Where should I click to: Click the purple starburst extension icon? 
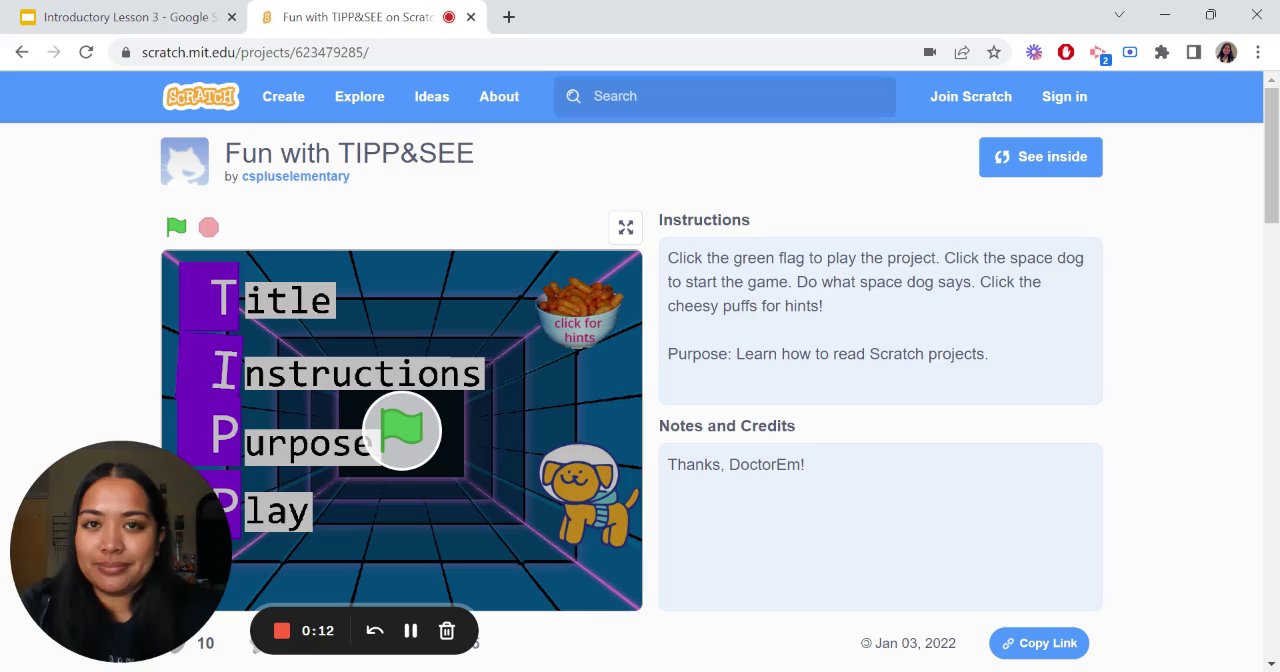point(1034,52)
